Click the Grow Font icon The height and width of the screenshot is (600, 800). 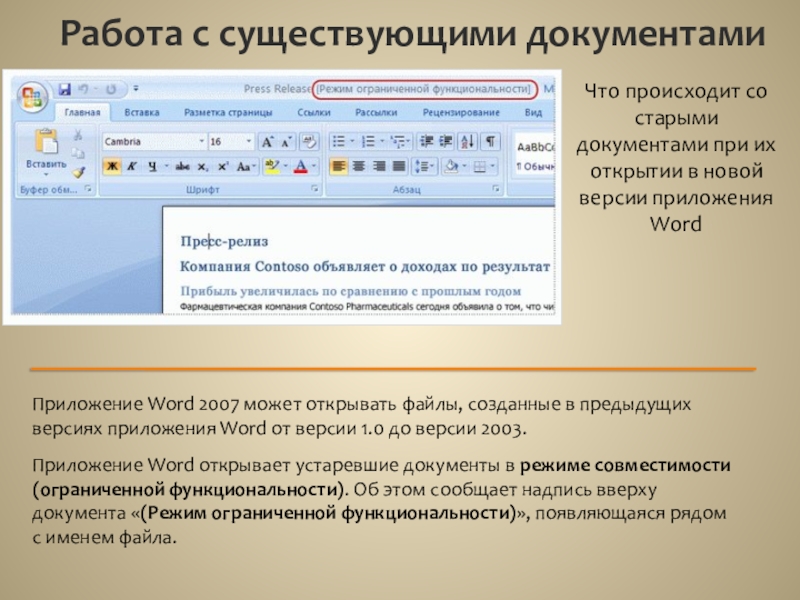tap(266, 142)
